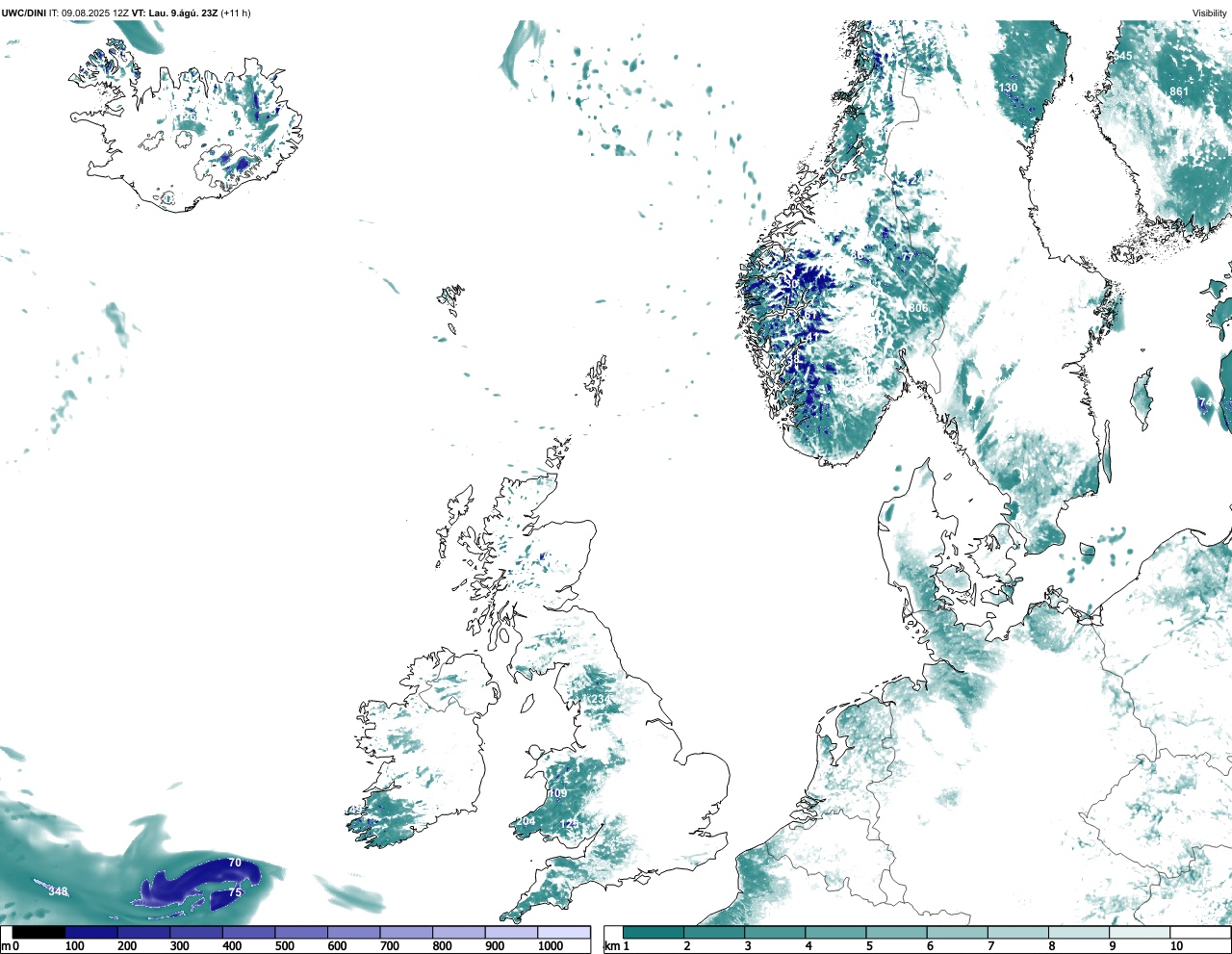Image resolution: width=1232 pixels, height=954 pixels.
Task: Click the 7–8 km legend swatch
Action: (x=1018, y=932)
